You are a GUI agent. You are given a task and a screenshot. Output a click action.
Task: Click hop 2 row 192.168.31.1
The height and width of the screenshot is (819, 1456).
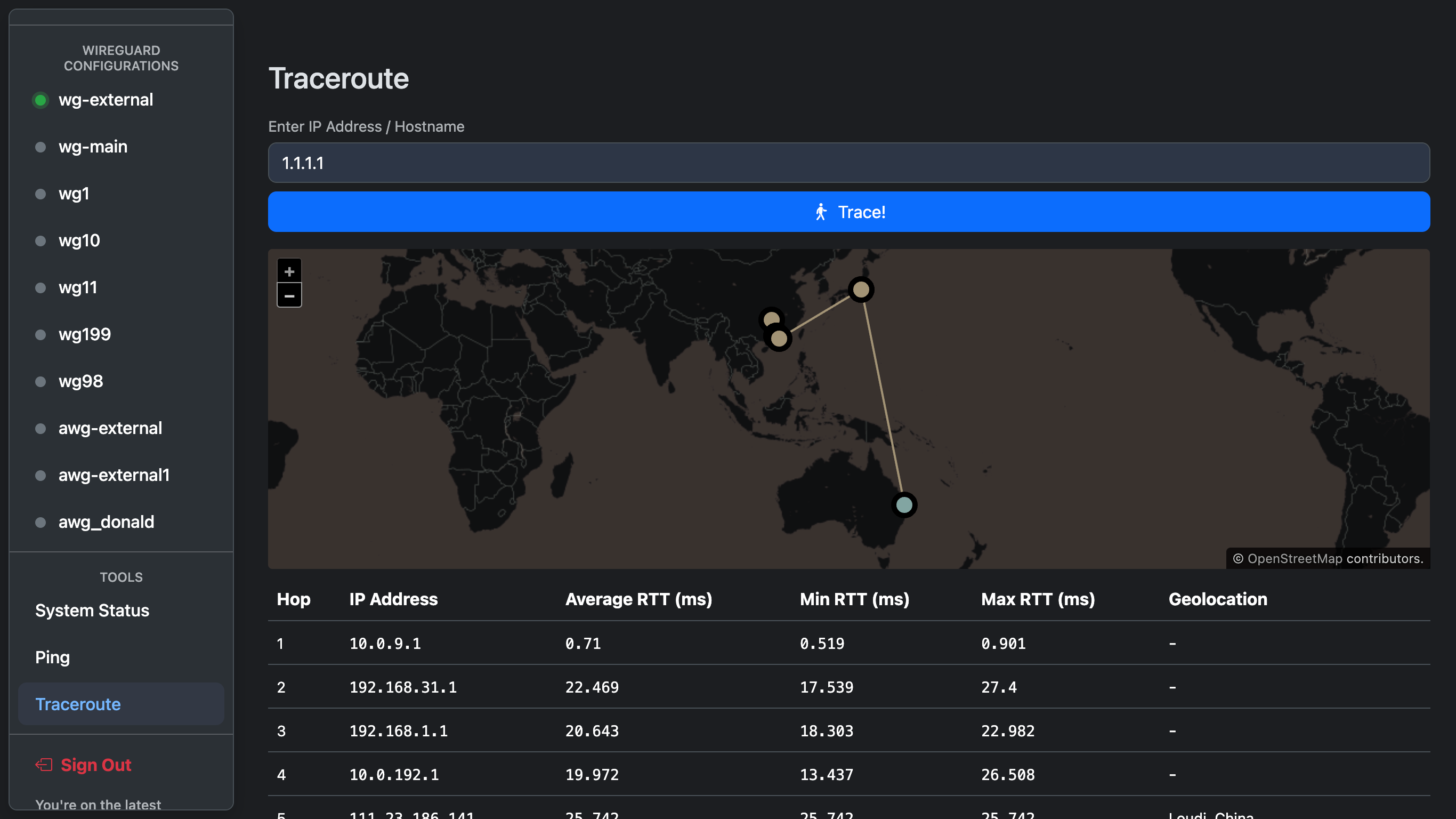[x=402, y=687]
